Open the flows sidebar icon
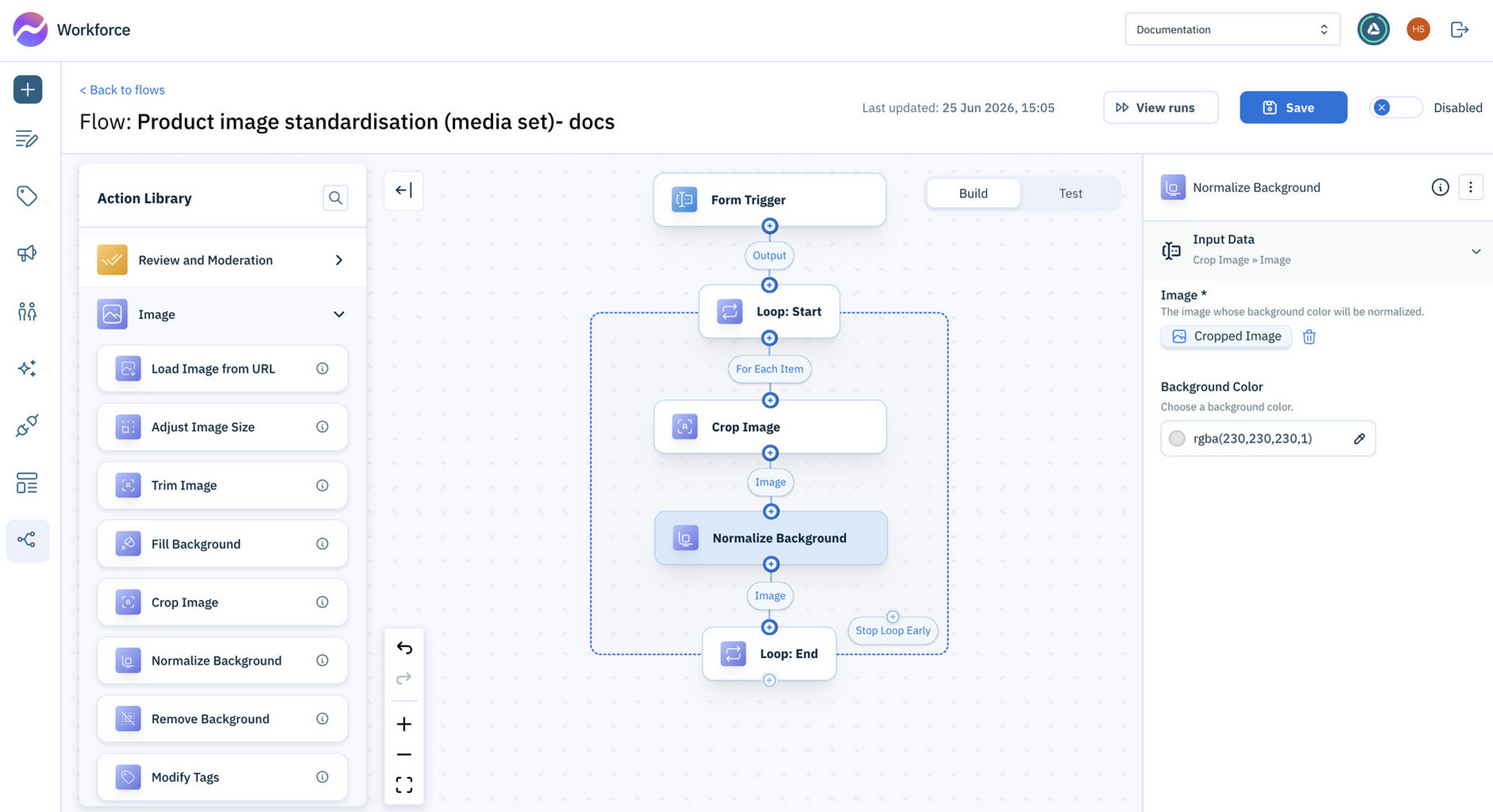The height and width of the screenshot is (812, 1493). pos(27,541)
